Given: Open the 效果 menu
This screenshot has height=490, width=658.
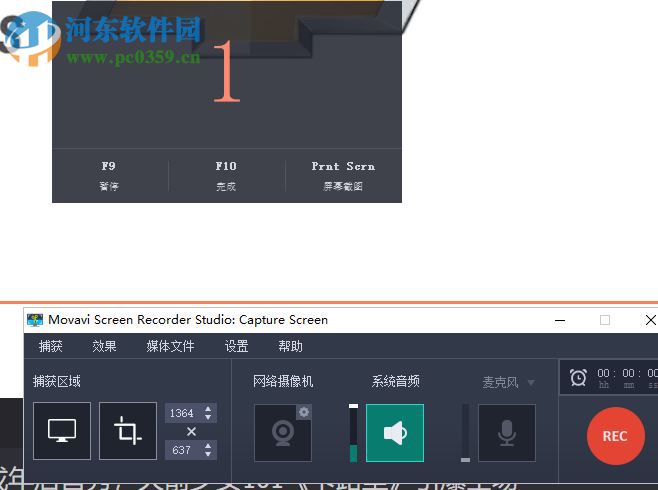Looking at the screenshot, I should tap(104, 346).
